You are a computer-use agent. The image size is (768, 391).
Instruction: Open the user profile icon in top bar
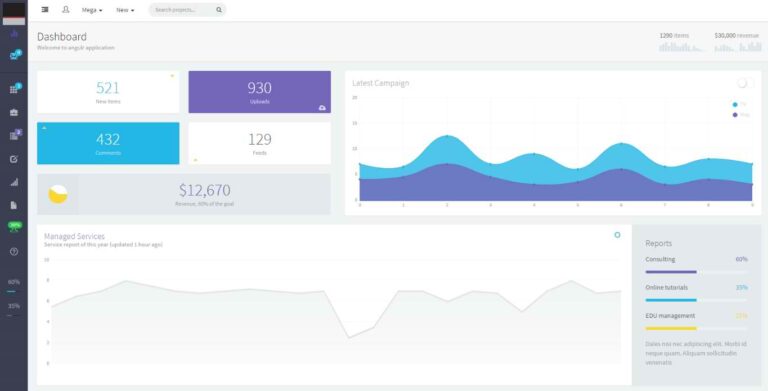66,9
